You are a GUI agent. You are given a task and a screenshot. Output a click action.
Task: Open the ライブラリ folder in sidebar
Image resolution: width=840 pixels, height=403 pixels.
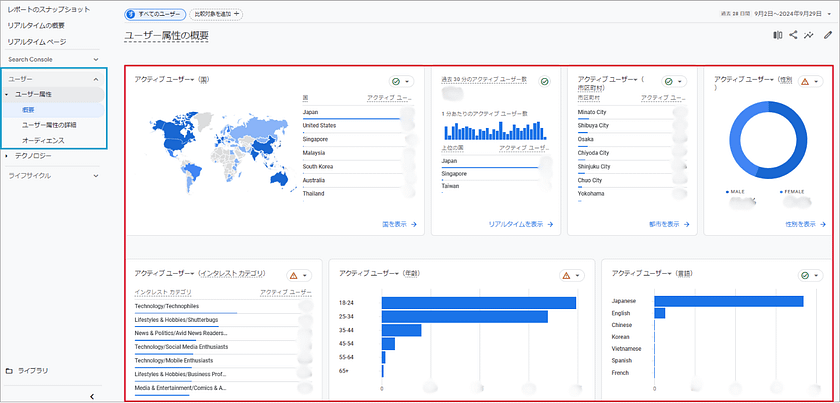(x=29, y=371)
